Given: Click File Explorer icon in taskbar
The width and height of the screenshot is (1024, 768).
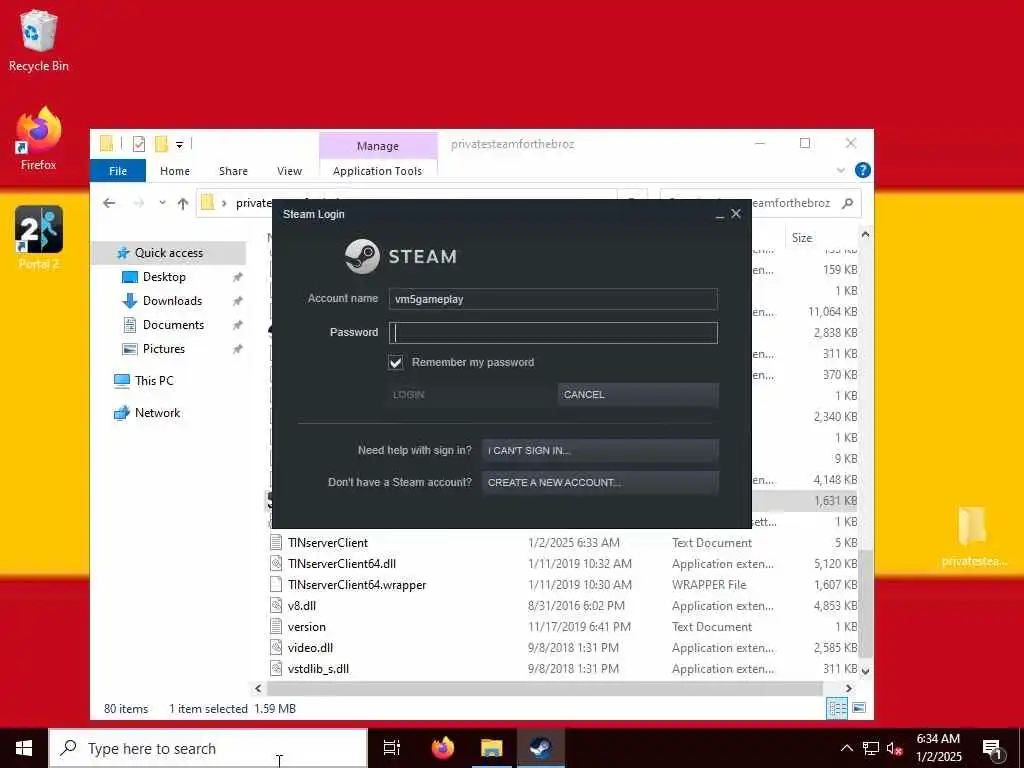Looking at the screenshot, I should [x=492, y=748].
